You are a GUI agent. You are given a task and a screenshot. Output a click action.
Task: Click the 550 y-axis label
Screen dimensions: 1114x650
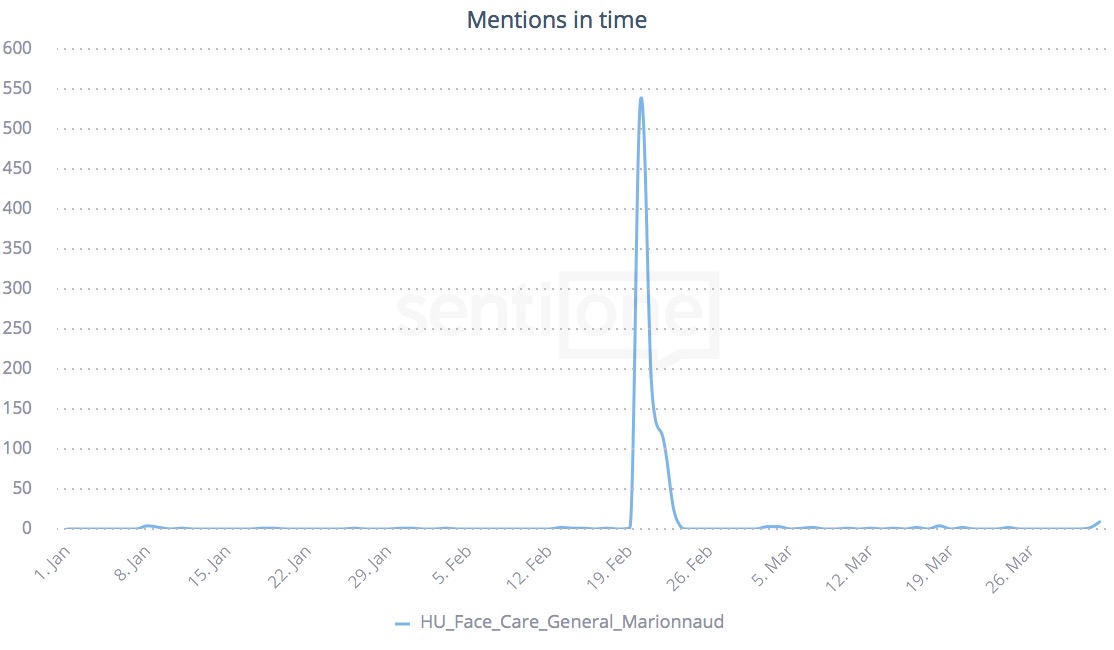pyautogui.click(x=18, y=88)
